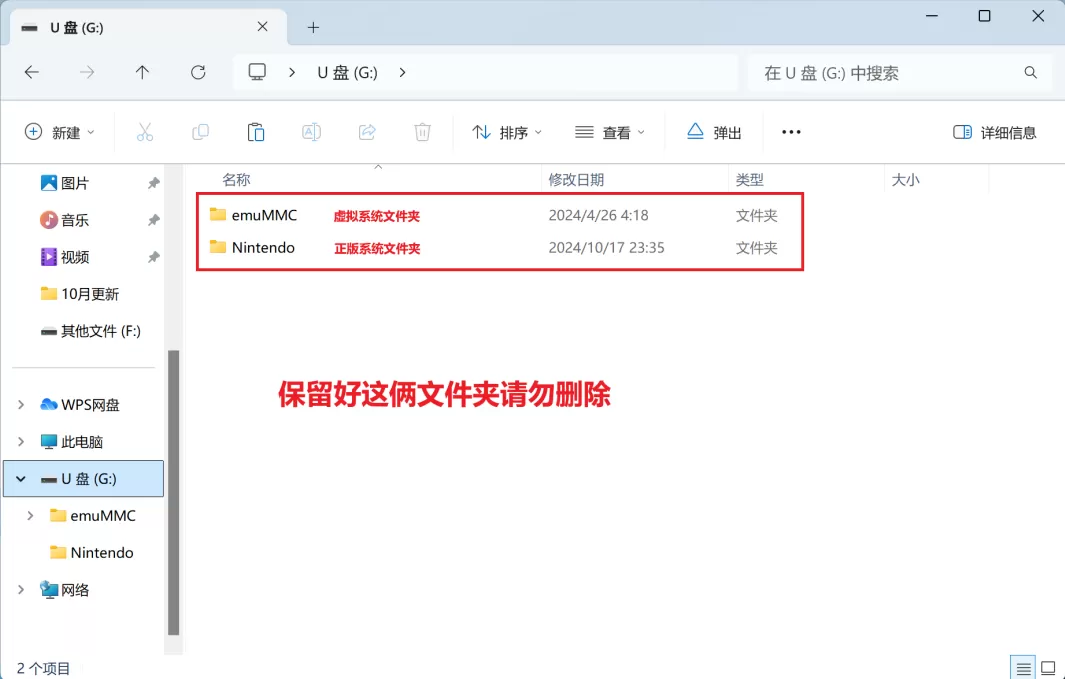Copy the selection using the copy icon

pyautogui.click(x=200, y=131)
